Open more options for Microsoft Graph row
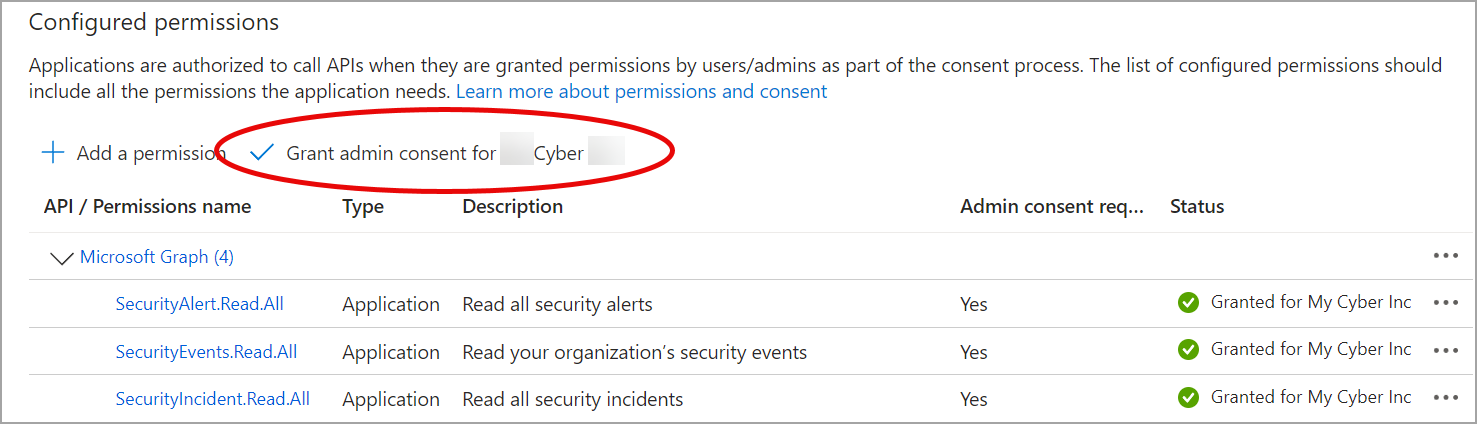Viewport: 1477px width, 424px height. (x=1445, y=256)
